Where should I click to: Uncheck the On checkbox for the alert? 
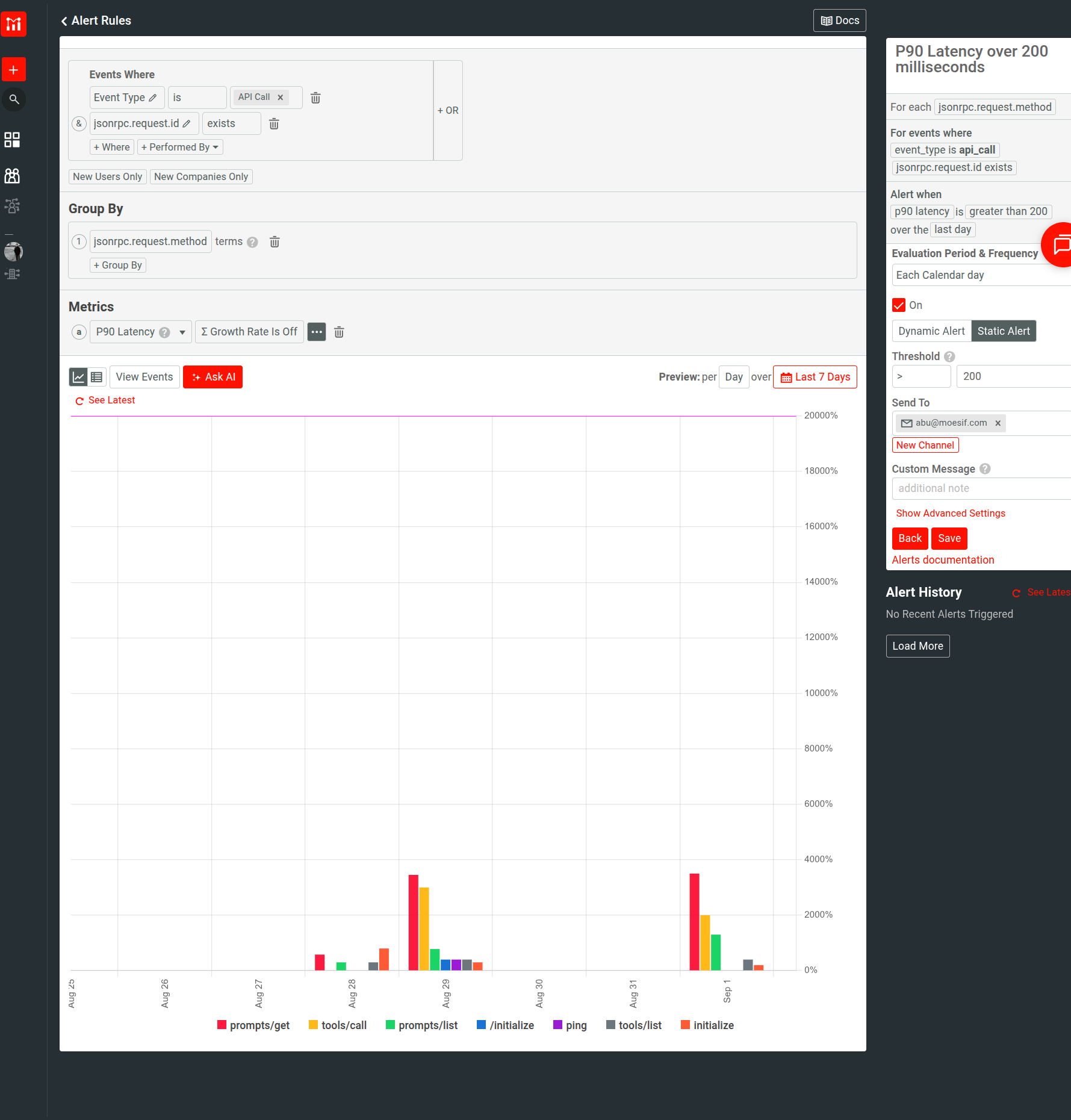[x=898, y=305]
